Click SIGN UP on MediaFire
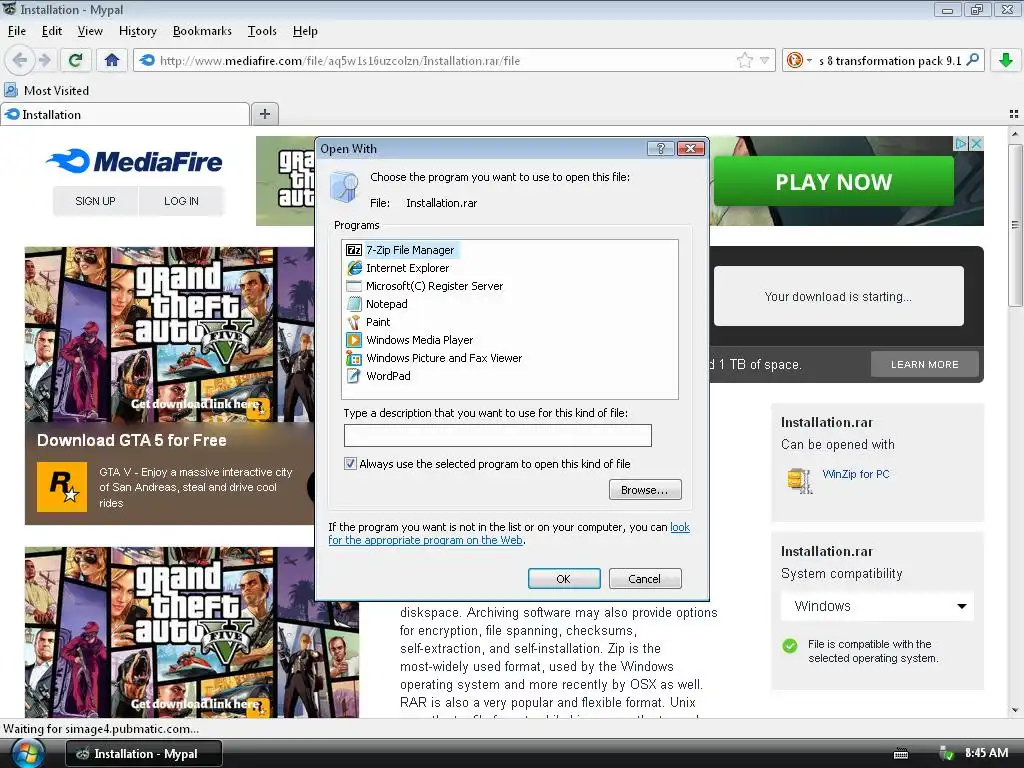 95,201
